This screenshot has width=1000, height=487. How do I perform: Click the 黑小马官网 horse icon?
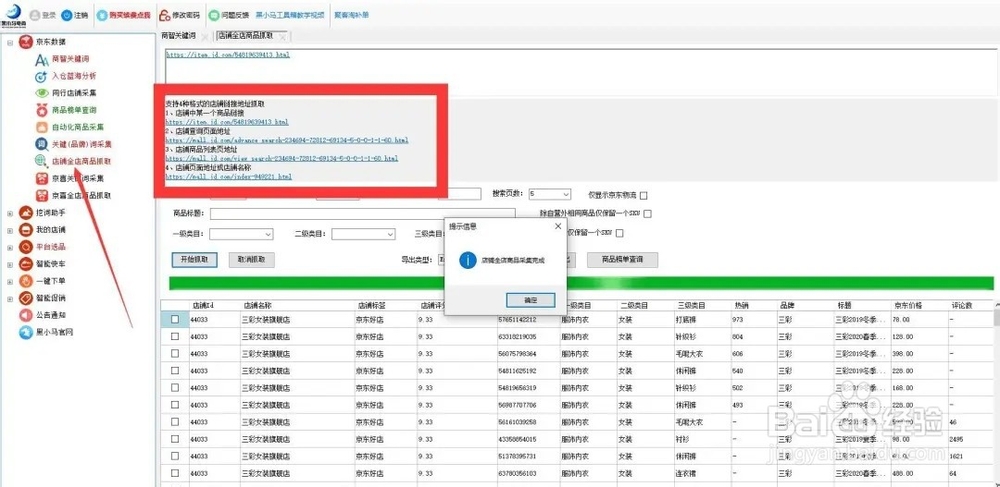26,331
